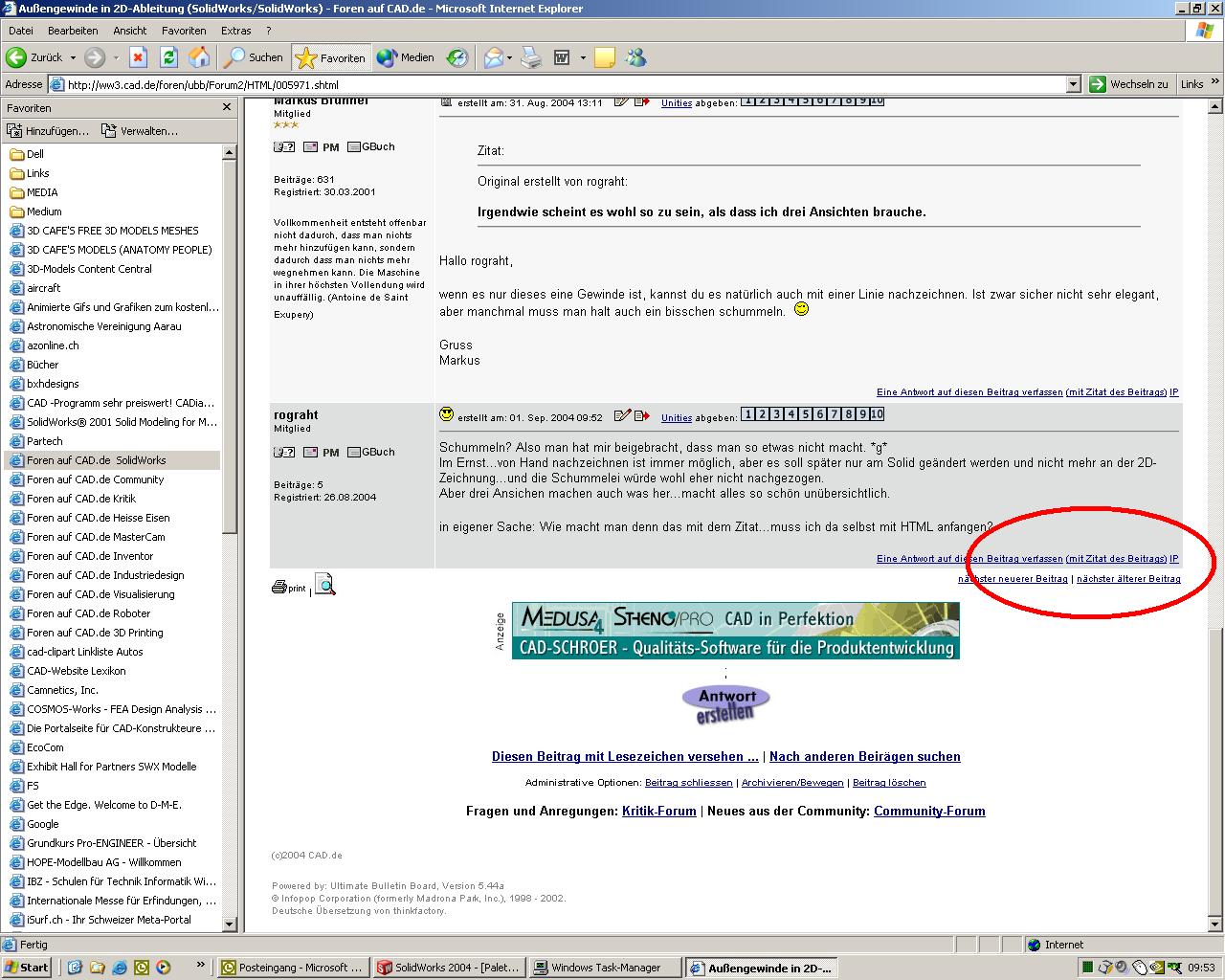Click the PM icon in rograht's post
This screenshot has width=1225, height=980.
tap(322, 452)
